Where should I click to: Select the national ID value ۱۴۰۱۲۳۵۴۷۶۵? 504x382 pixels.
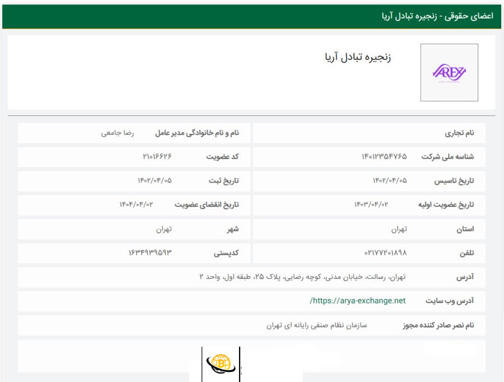[384, 156]
